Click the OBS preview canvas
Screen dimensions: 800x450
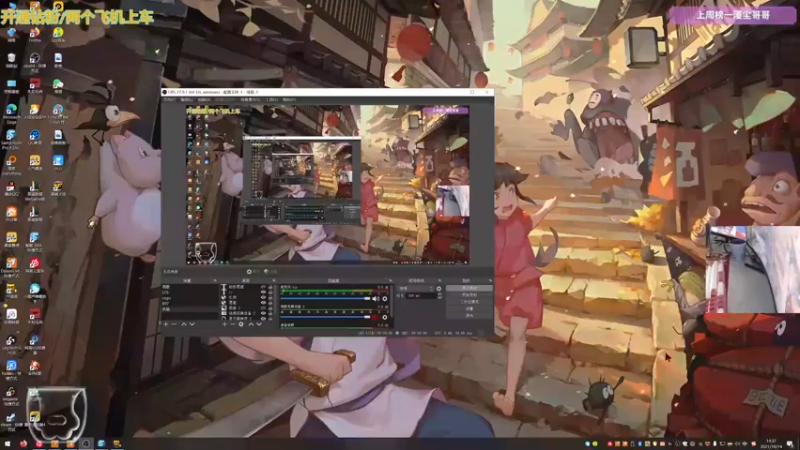(x=328, y=184)
